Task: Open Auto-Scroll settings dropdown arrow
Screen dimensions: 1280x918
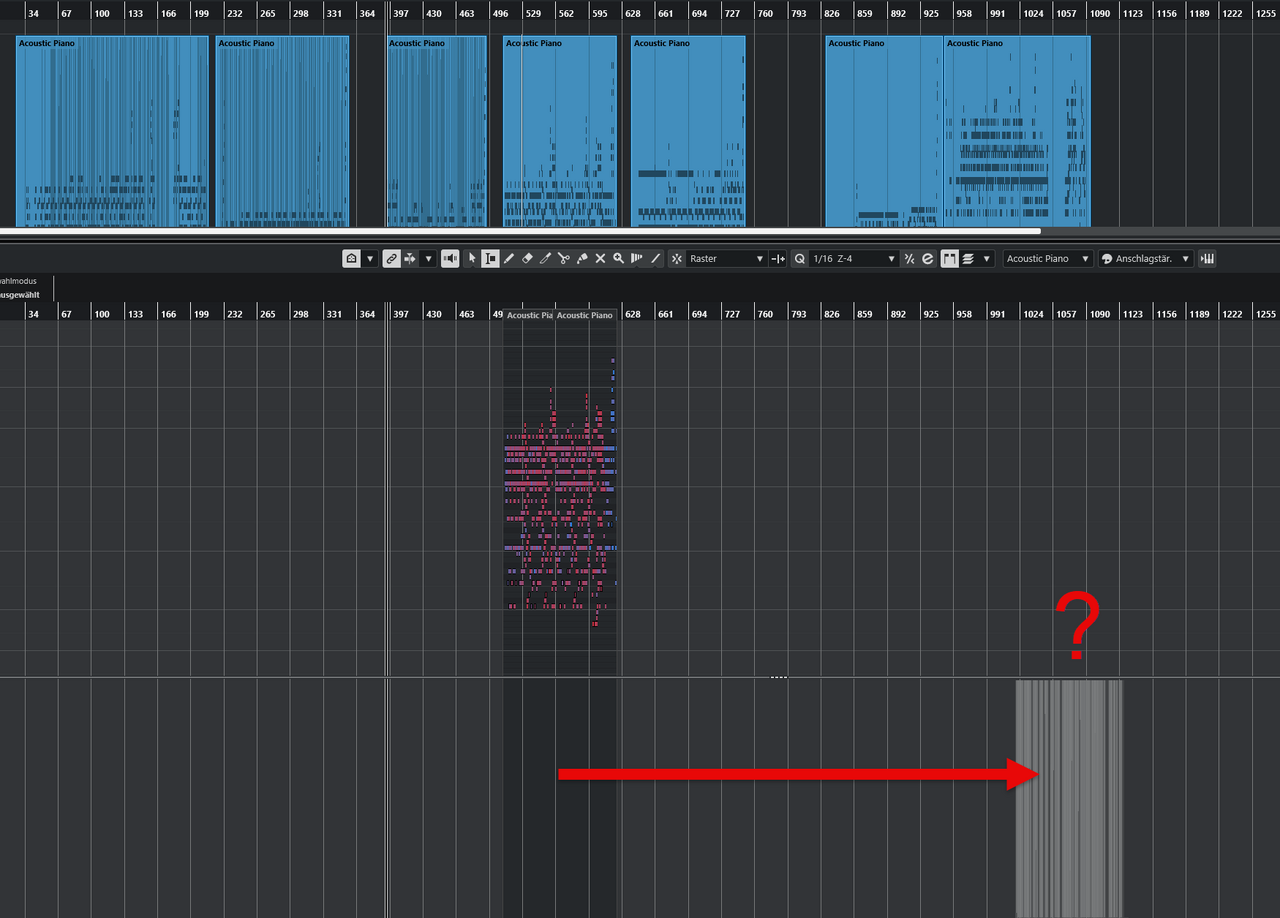Action: tap(429, 258)
